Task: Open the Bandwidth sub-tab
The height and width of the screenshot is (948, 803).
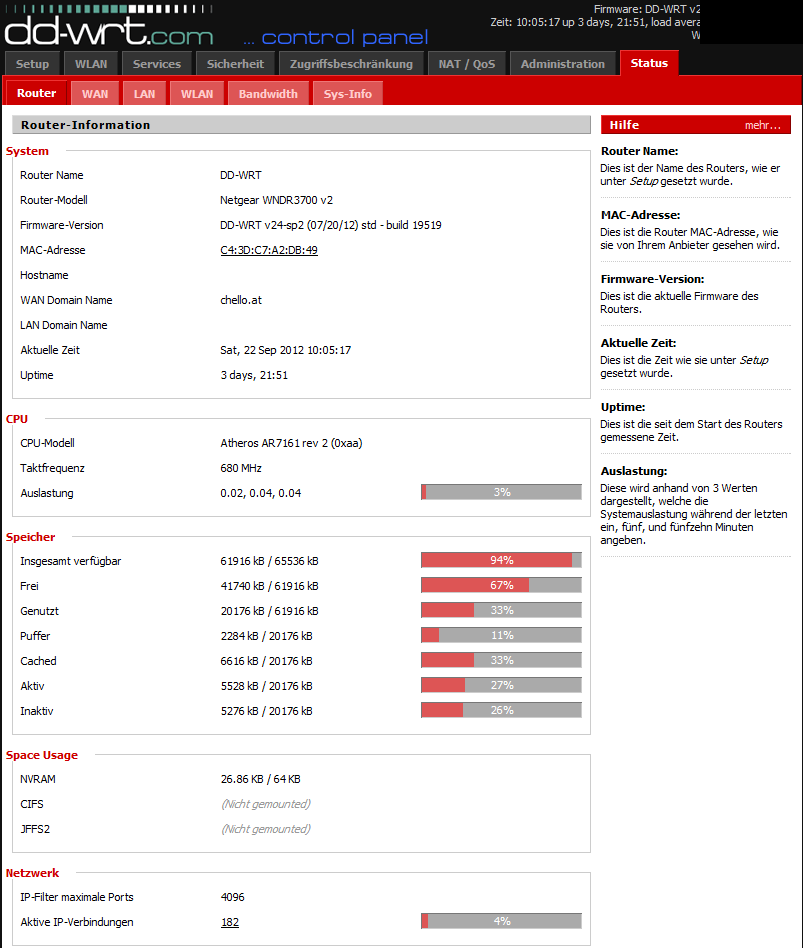Action: [x=268, y=94]
